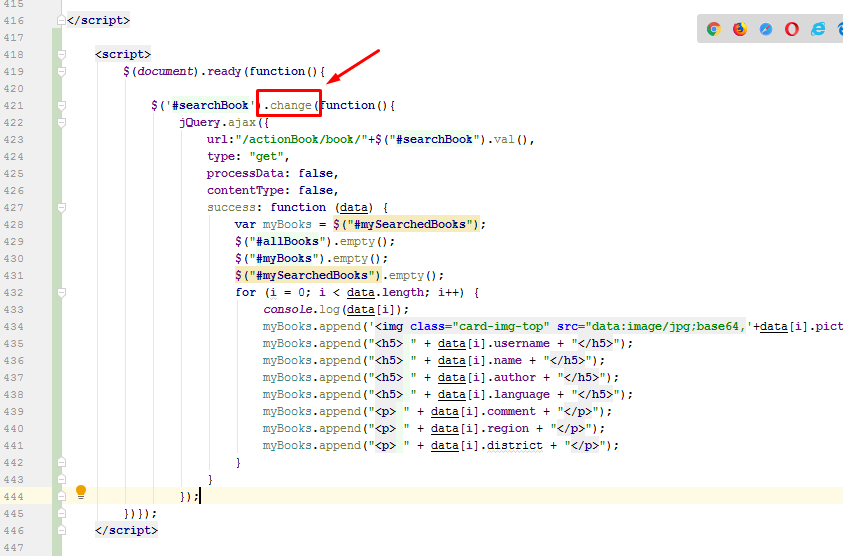Click the yellow lightbulb intention icon
The width and height of the screenshot is (843, 556).
click(81, 492)
